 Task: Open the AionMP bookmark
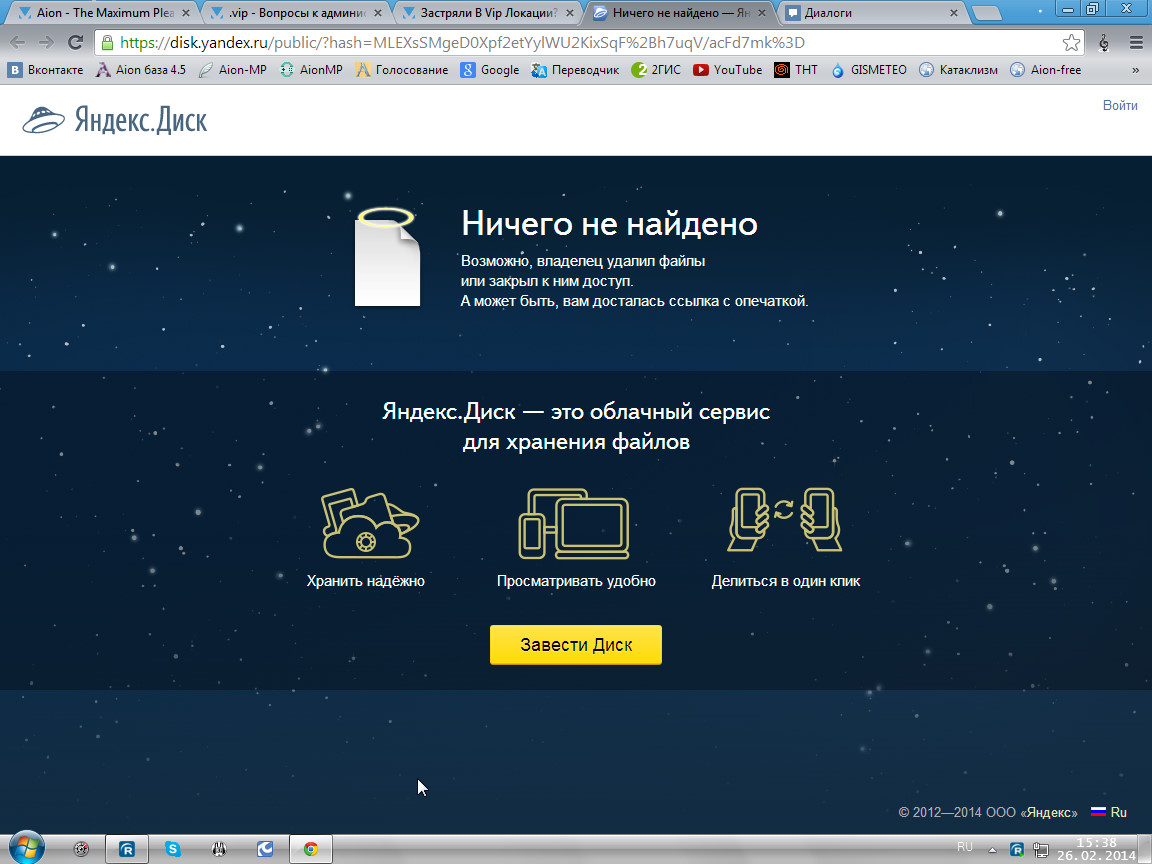coord(312,70)
